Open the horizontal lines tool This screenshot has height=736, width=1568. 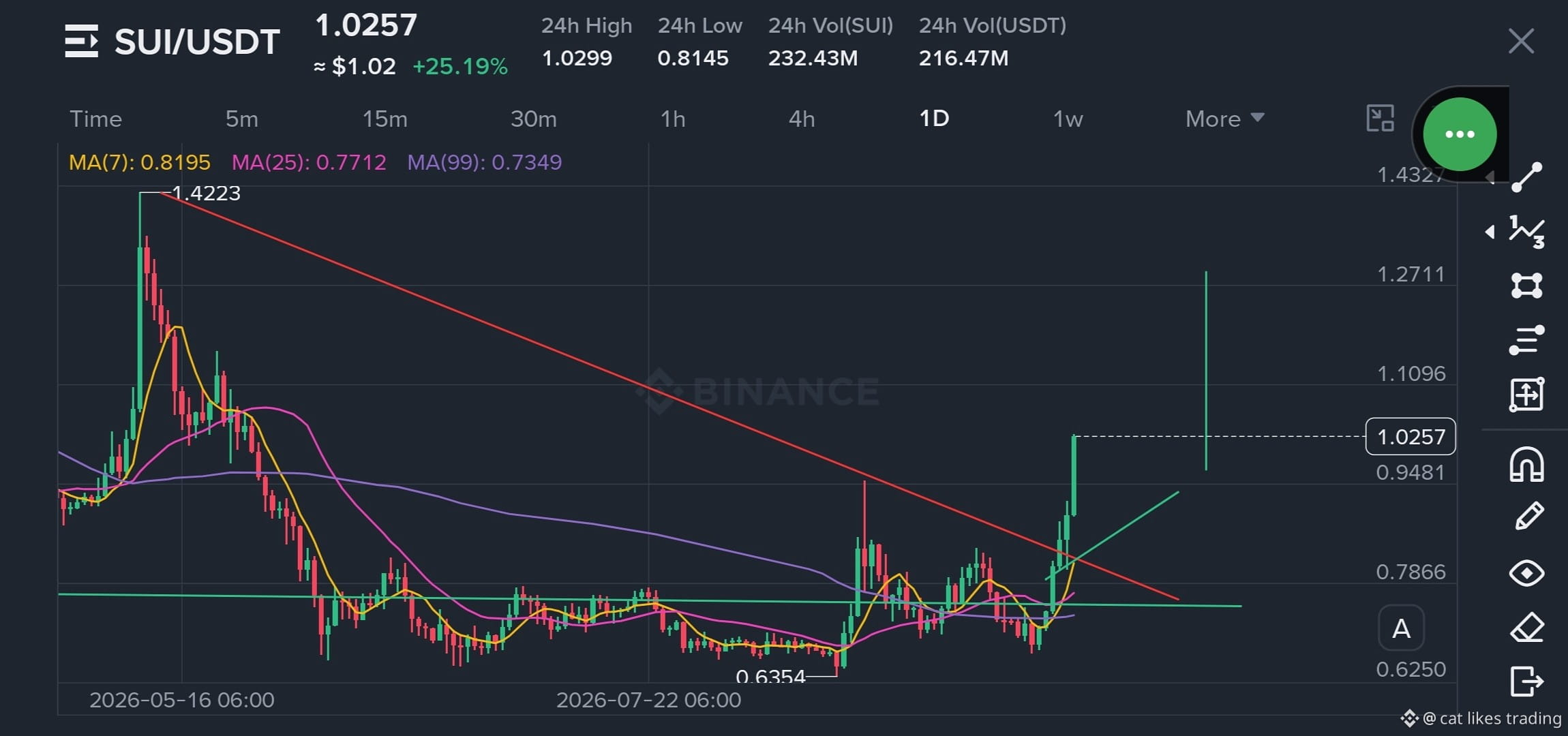pos(1526,340)
